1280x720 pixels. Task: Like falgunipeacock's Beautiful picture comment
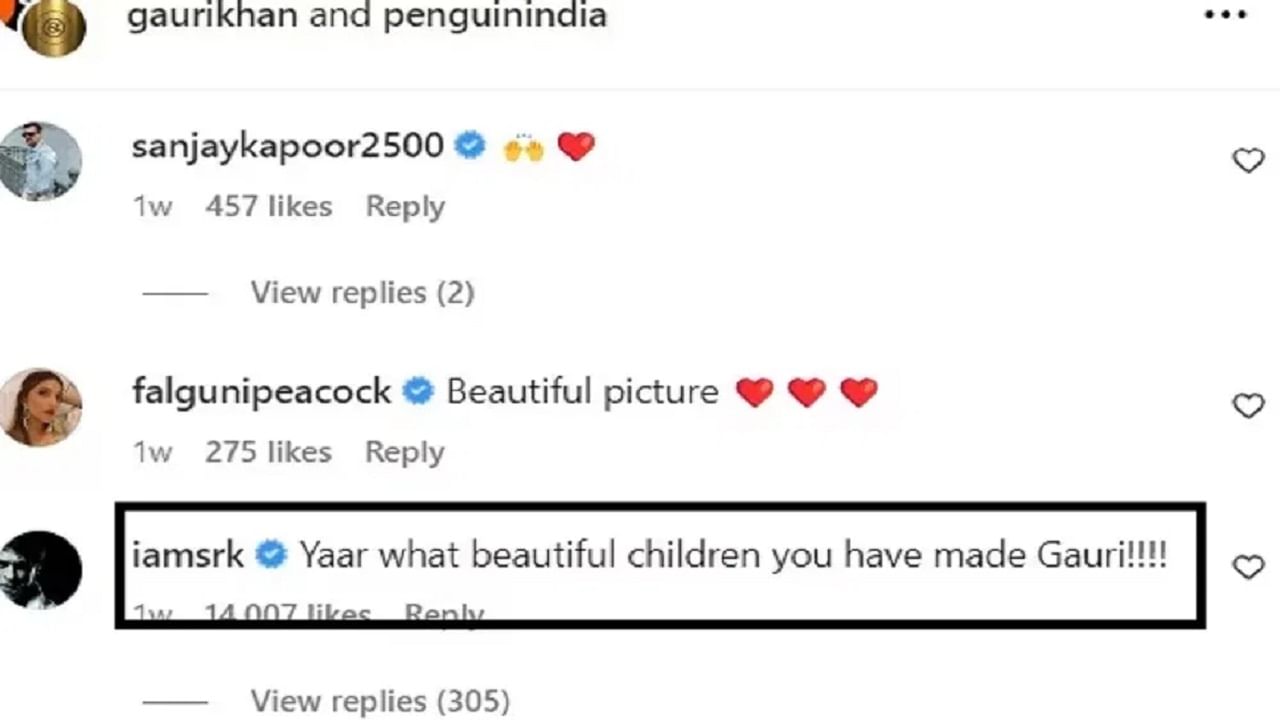[x=1248, y=405]
